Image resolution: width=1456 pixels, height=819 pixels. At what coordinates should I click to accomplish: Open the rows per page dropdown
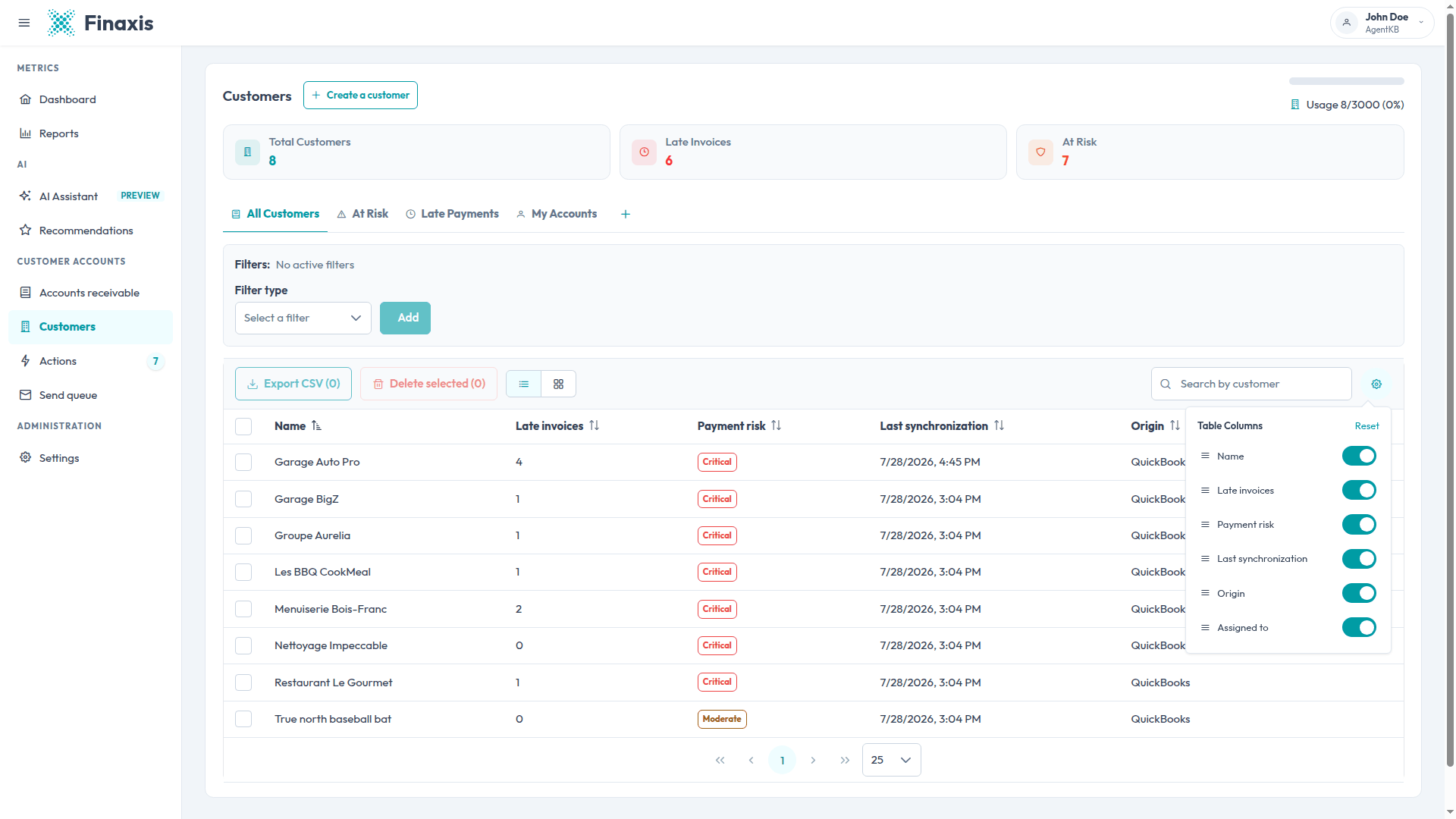pos(891,760)
